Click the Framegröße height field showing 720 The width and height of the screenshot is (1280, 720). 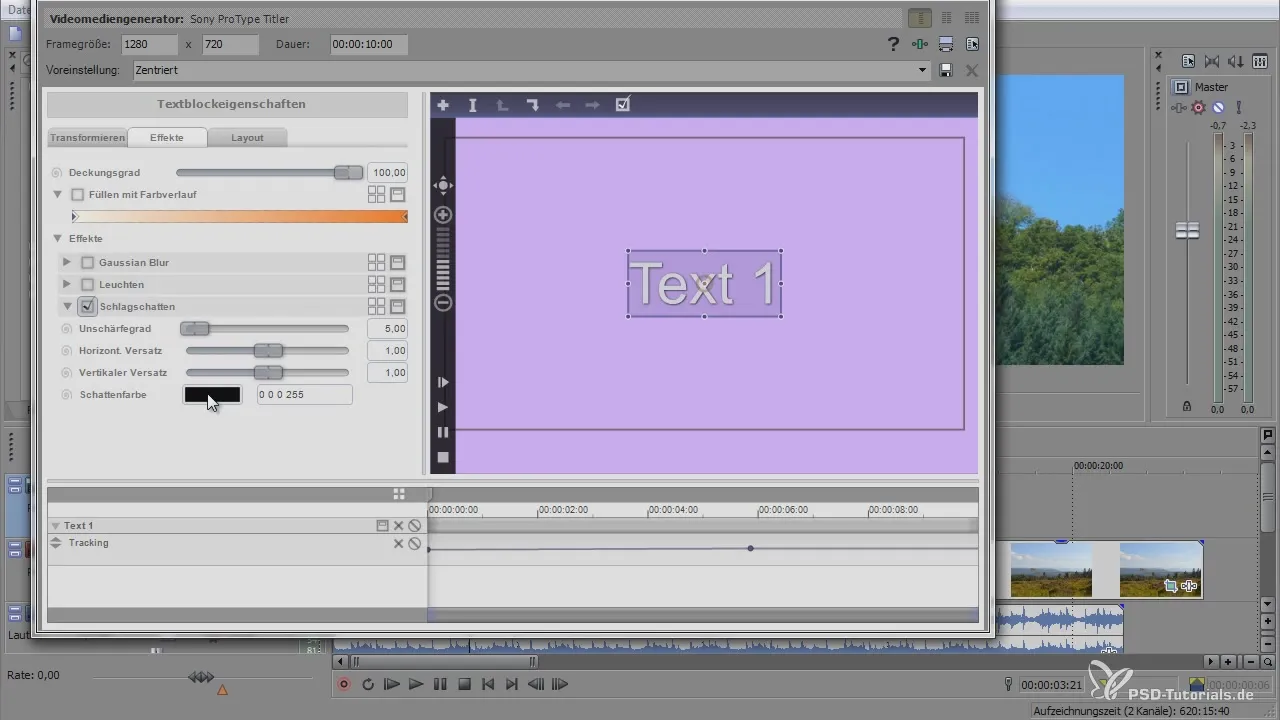tap(230, 44)
